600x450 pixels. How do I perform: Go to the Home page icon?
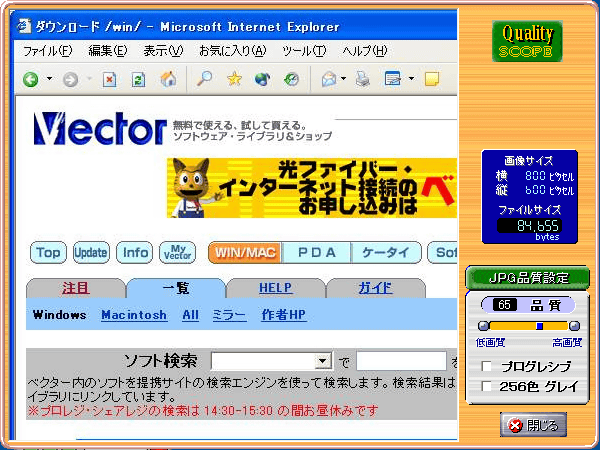[168, 79]
